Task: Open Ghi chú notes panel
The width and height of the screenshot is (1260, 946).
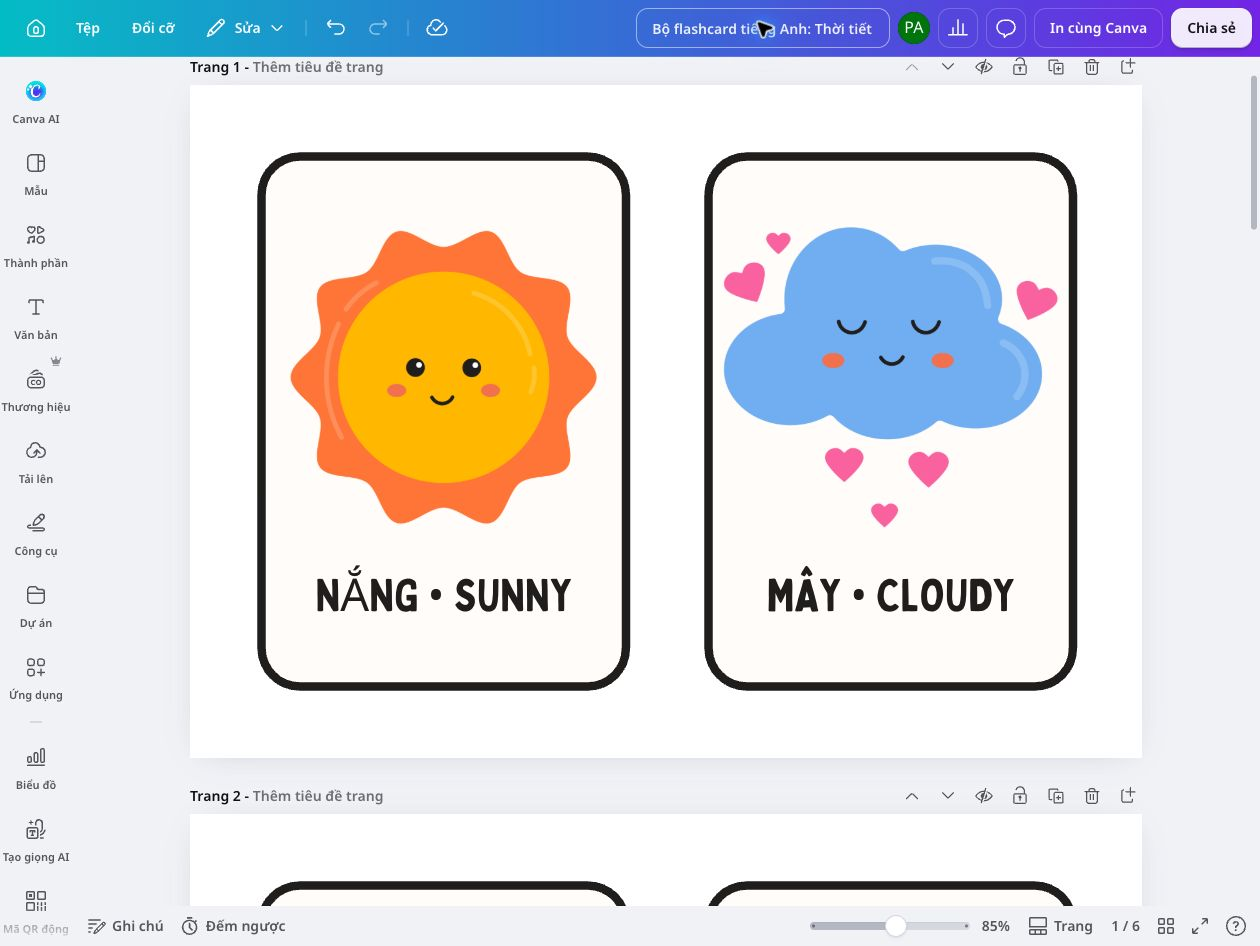Action: pyautogui.click(x=125, y=926)
